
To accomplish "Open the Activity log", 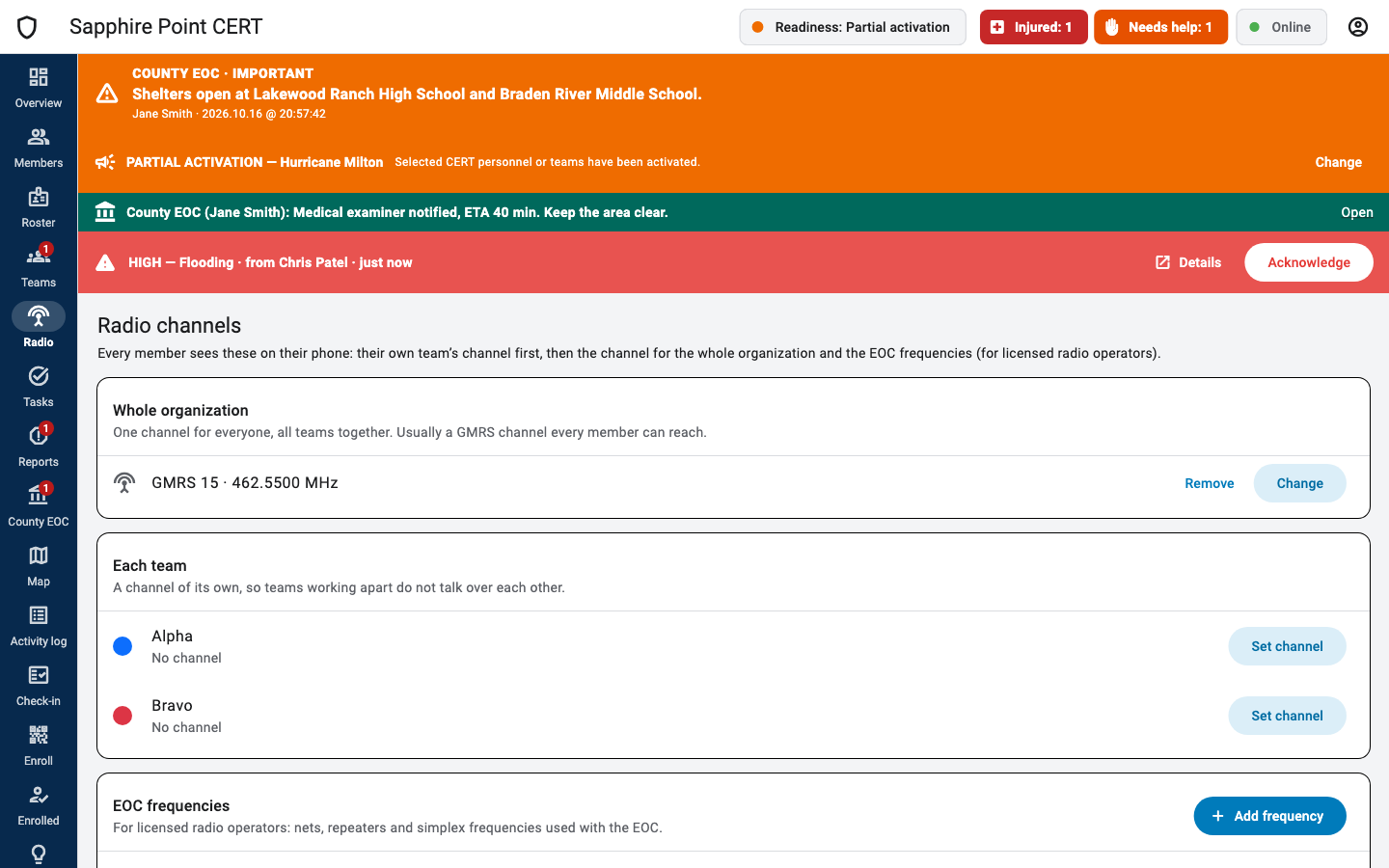I will pyautogui.click(x=39, y=626).
